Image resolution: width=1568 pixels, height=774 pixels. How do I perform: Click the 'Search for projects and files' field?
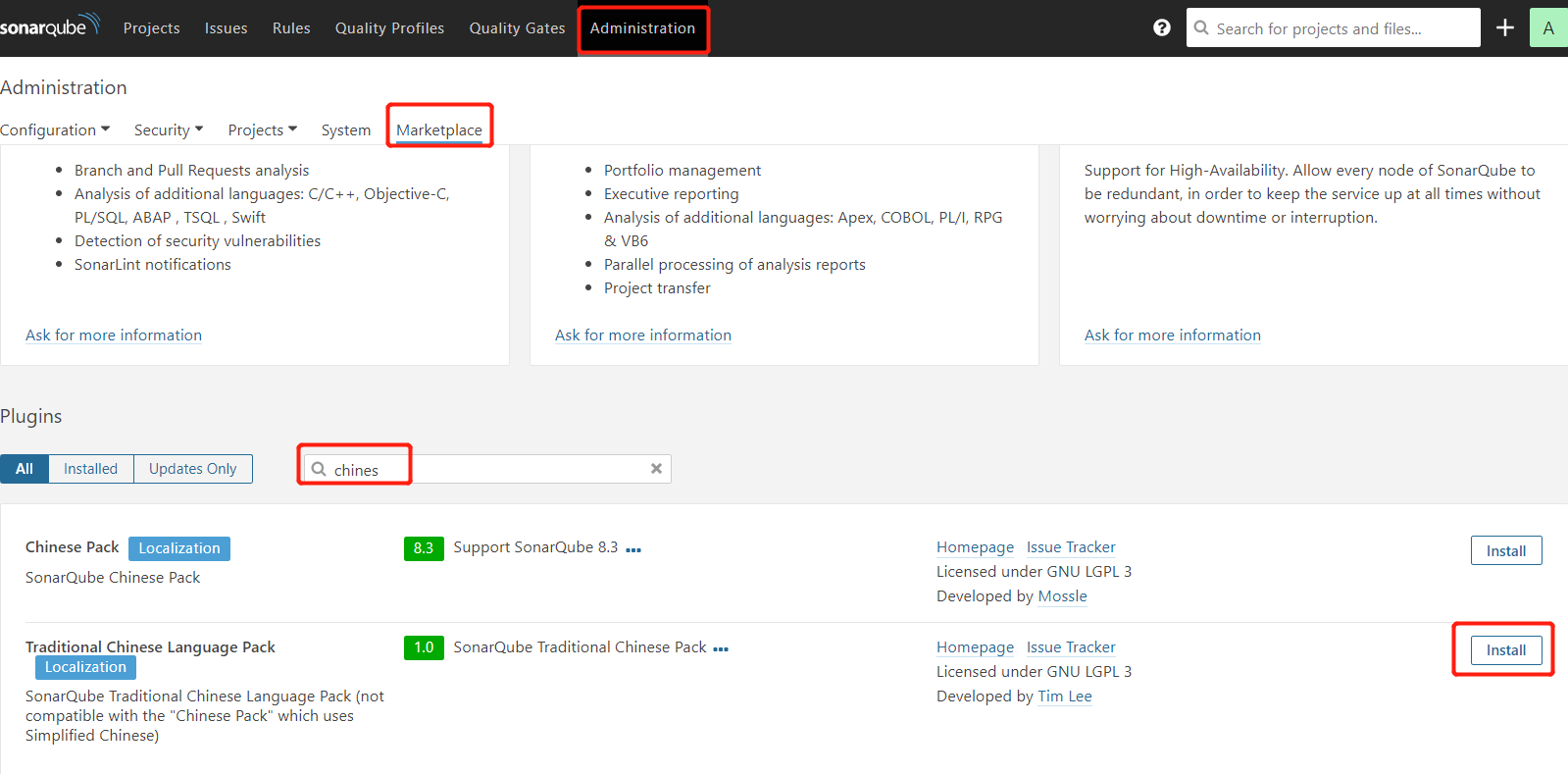1334,27
